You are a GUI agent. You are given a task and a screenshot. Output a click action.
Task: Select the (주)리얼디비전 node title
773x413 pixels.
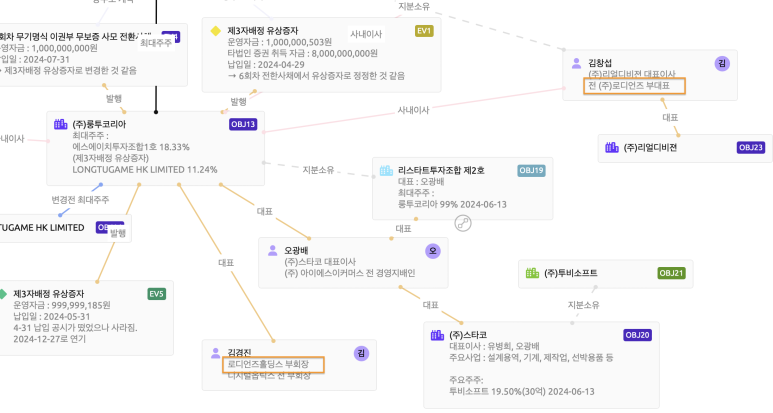(x=650, y=147)
